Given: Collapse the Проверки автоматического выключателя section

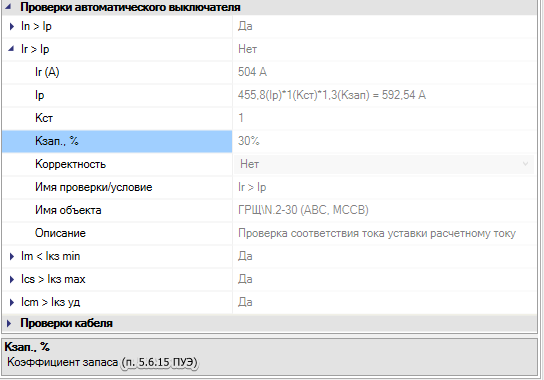Looking at the screenshot, I should click(x=8, y=7).
